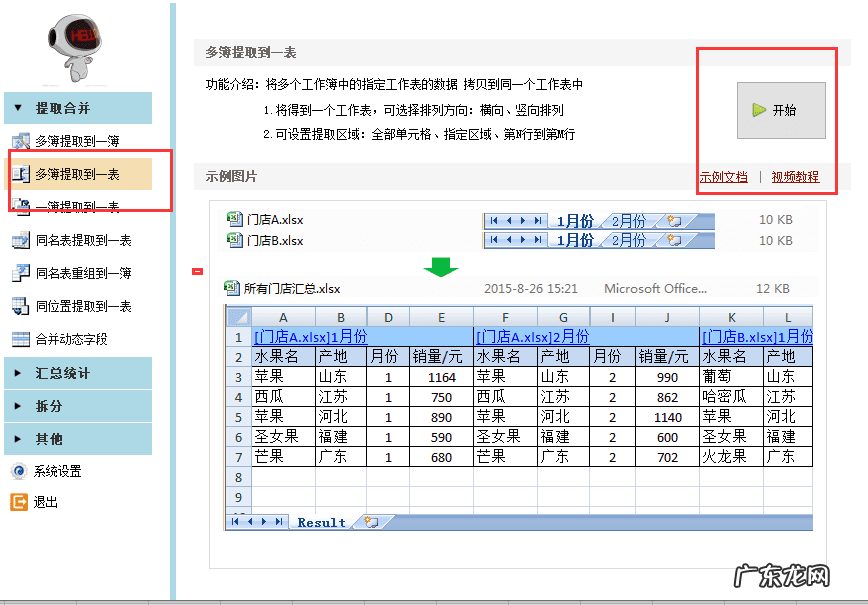The image size is (868, 605).
Task: Open 系统设置 gear icon
Action: 19,471
